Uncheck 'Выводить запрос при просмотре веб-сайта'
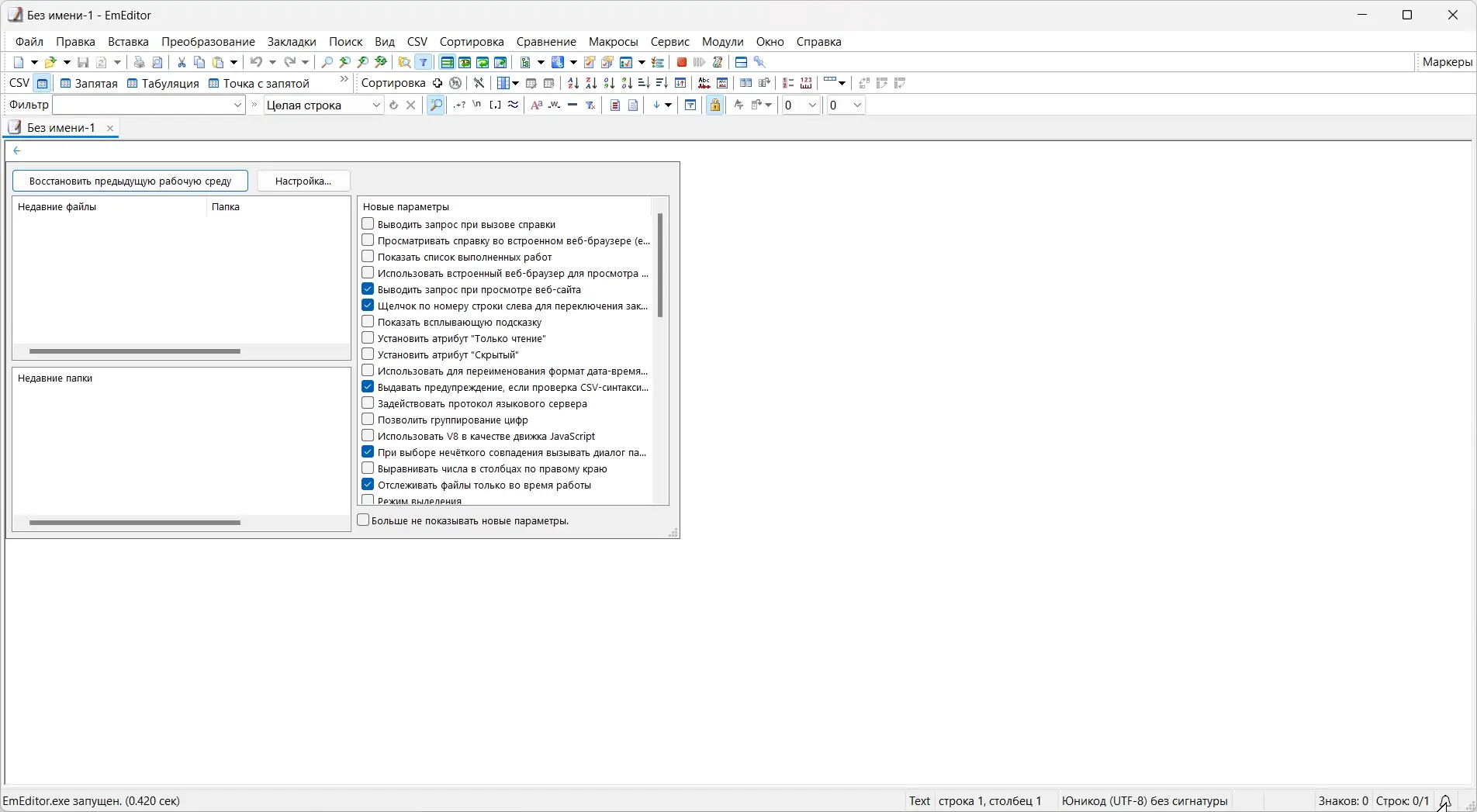This screenshot has height=812, width=1477. click(x=368, y=289)
